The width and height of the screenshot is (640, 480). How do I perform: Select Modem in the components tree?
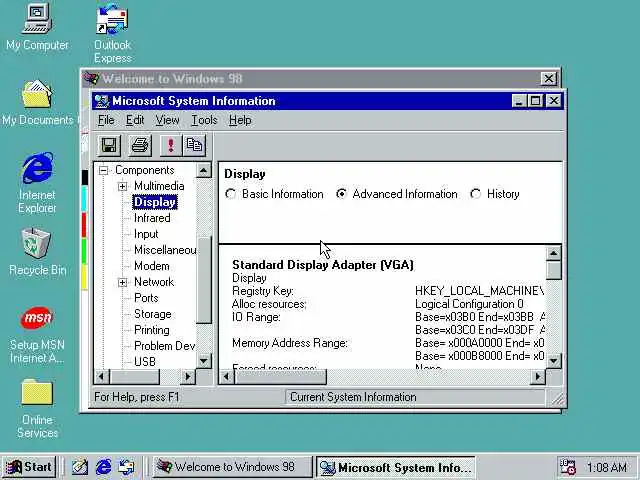pos(152,266)
